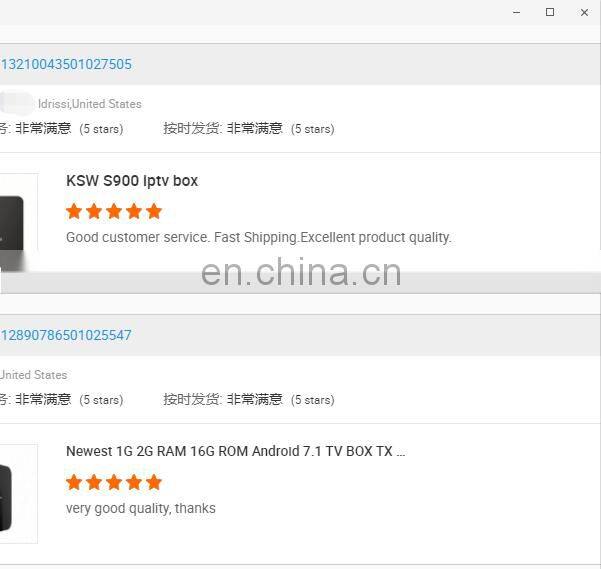Click the first star of the KSW S900 rating

(x=74, y=212)
